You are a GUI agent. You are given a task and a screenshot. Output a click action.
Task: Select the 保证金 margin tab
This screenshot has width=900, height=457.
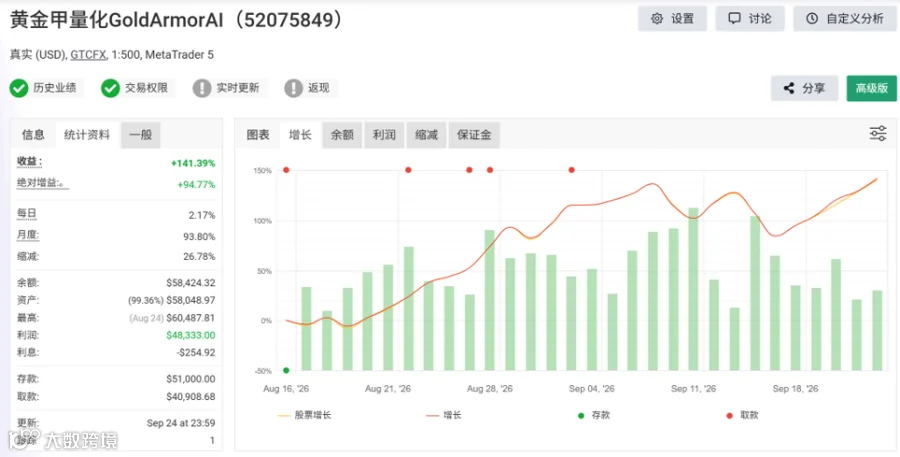pos(474,135)
